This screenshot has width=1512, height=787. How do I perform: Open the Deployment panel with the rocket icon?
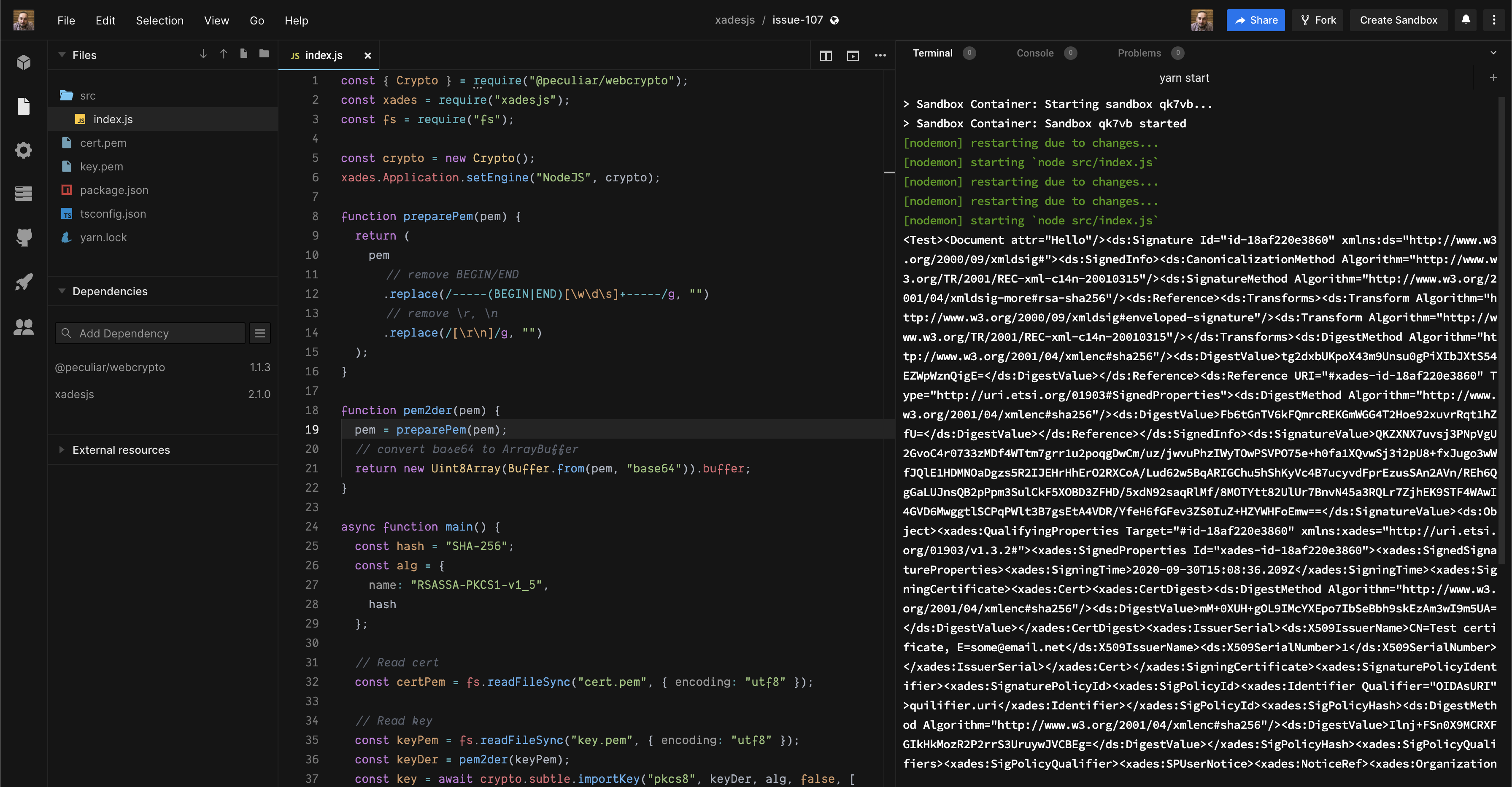[x=24, y=282]
